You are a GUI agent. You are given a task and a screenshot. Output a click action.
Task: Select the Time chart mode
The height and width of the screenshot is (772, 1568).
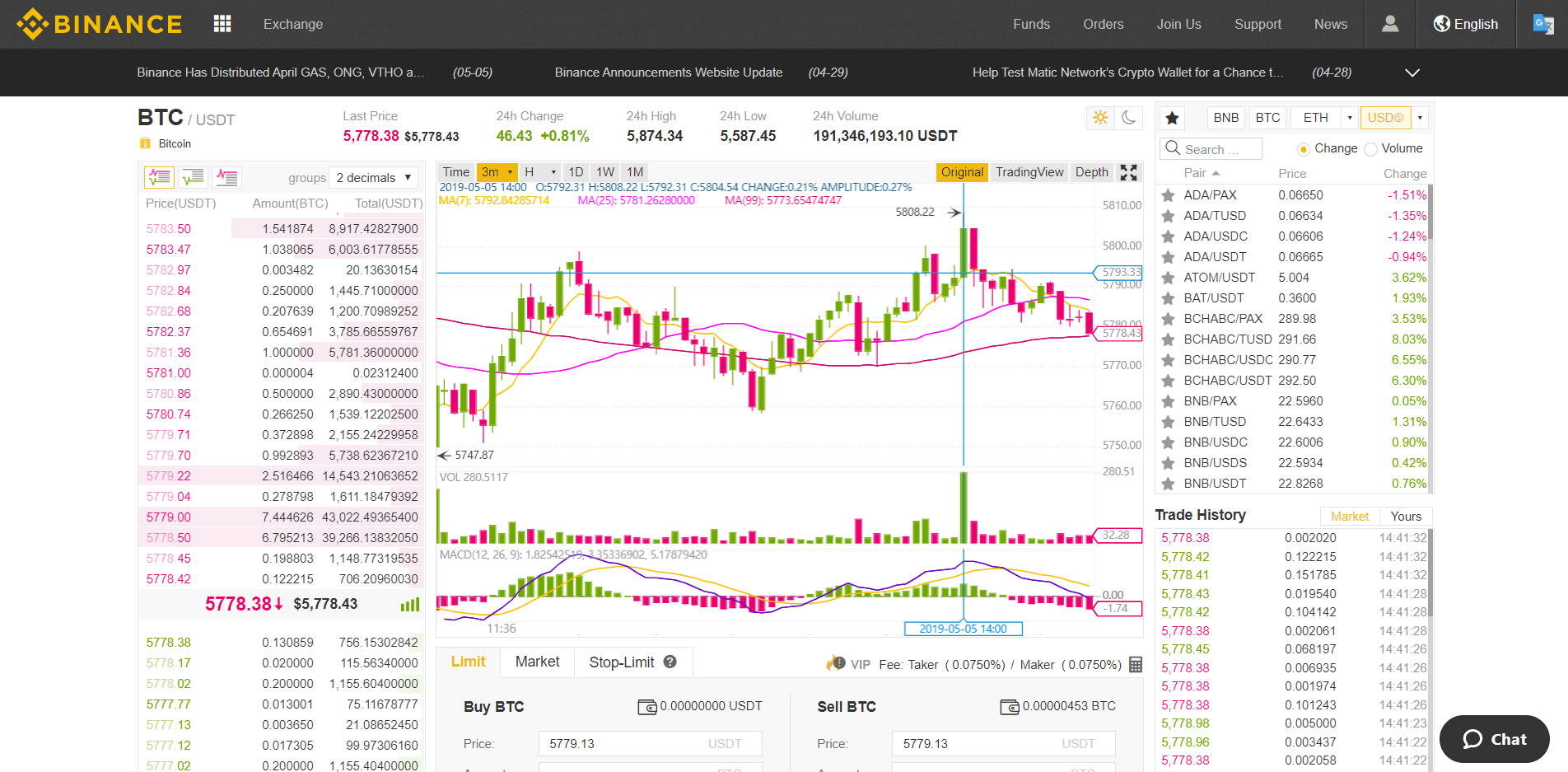point(456,172)
